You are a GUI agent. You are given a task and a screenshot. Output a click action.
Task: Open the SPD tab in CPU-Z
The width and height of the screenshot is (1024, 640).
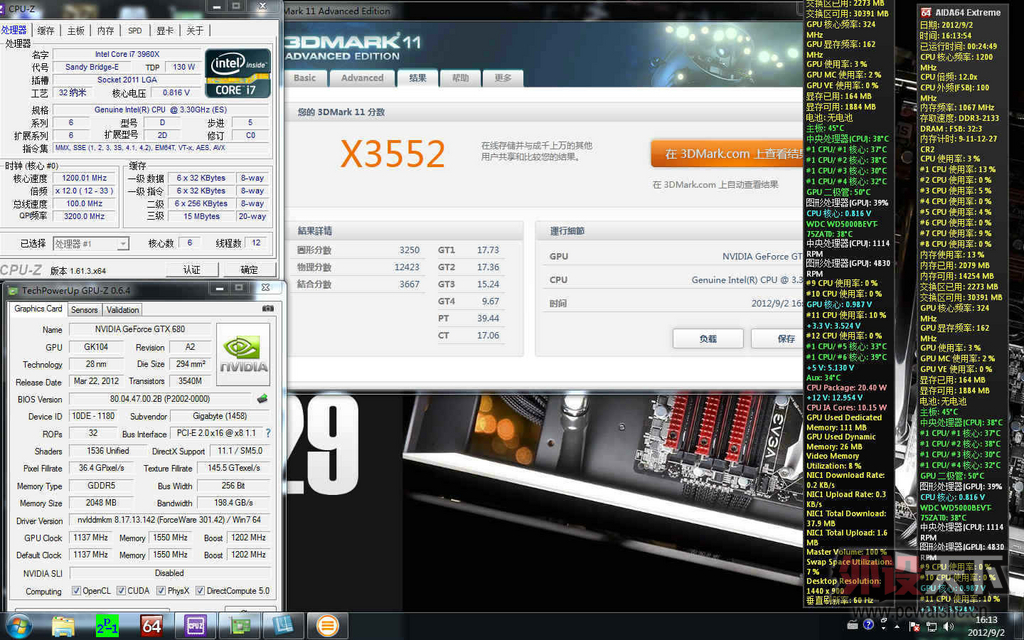(135, 30)
